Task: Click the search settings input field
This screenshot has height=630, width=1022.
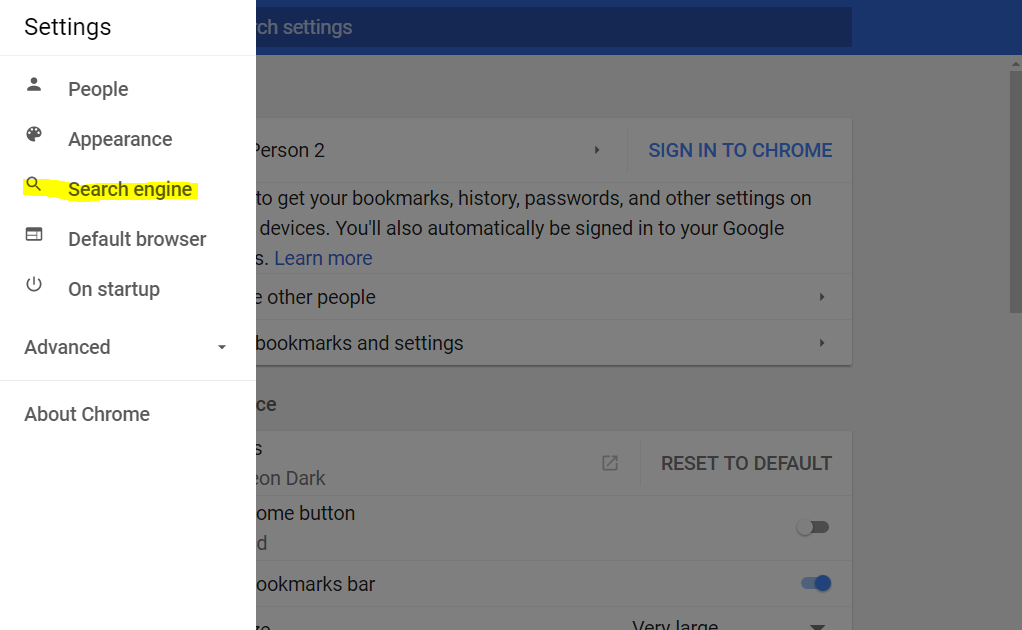Action: point(553,27)
